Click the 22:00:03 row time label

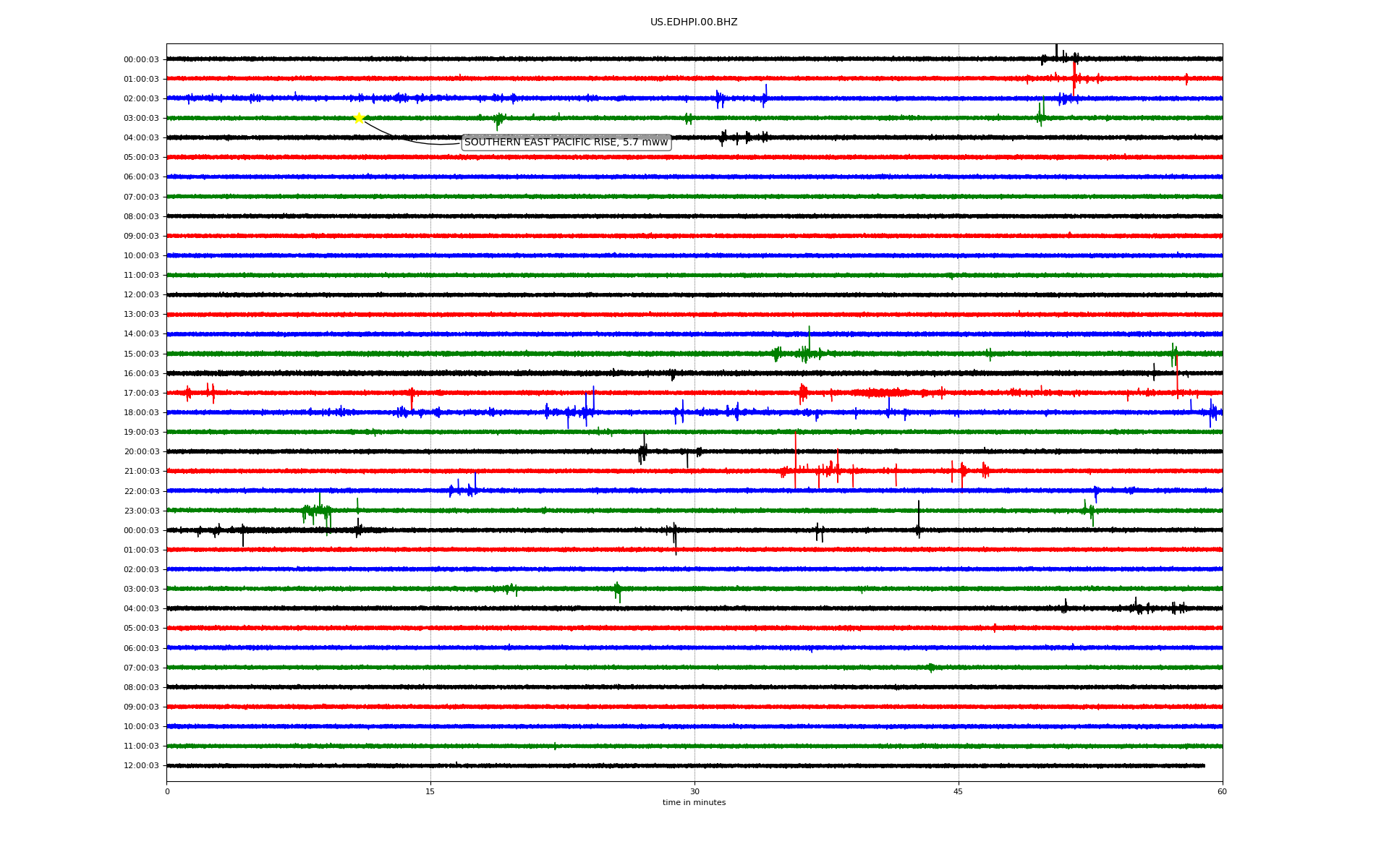pos(141,492)
